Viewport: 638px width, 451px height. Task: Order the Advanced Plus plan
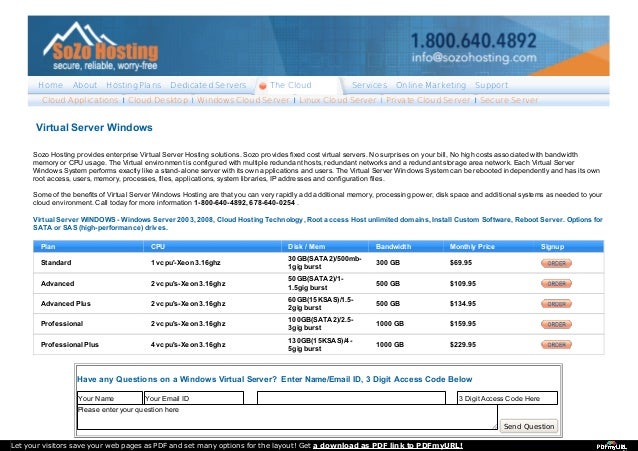click(x=556, y=304)
